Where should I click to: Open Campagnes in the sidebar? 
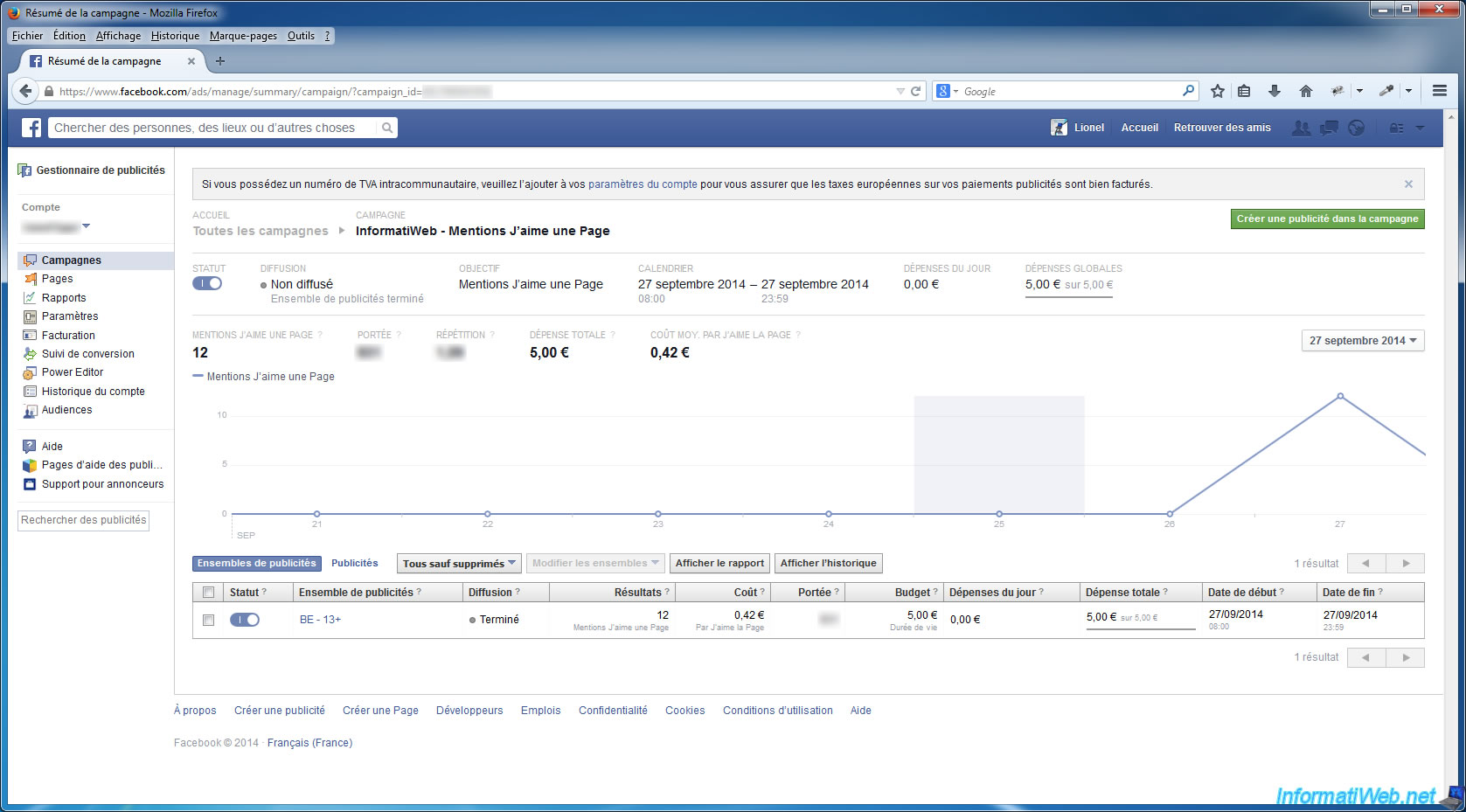pyautogui.click(x=96, y=260)
